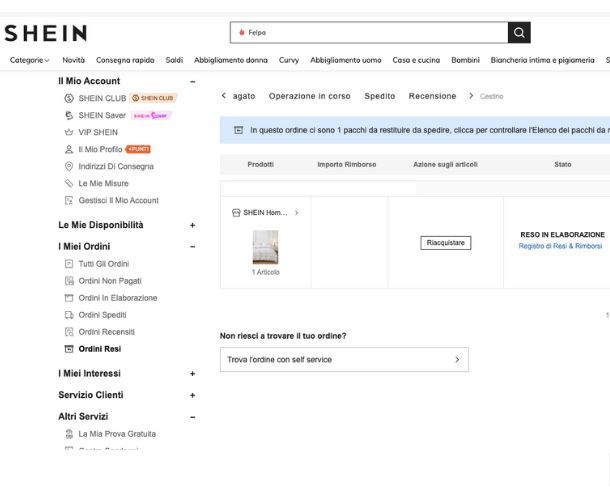610x500 pixels.
Task: Click the Ordini Recensiti icon
Action: (x=69, y=332)
